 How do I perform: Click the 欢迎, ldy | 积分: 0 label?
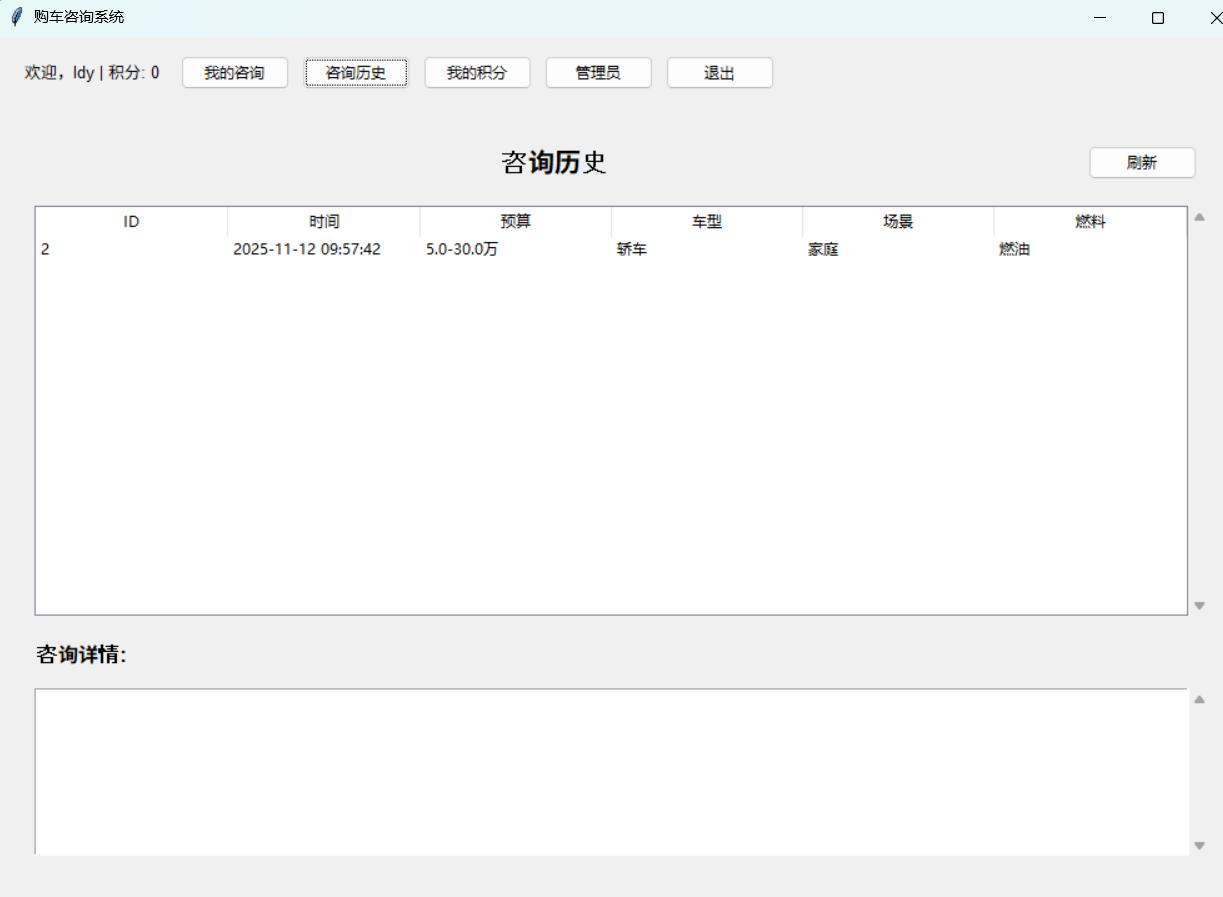92,73
